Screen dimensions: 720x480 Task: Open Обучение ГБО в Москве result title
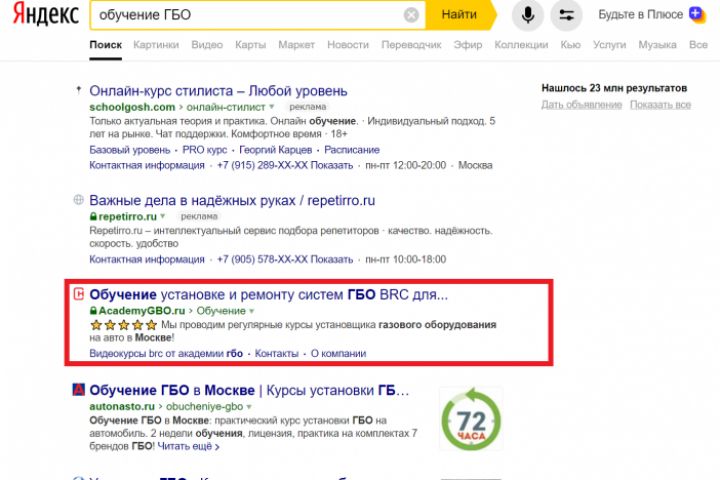[x=249, y=390]
